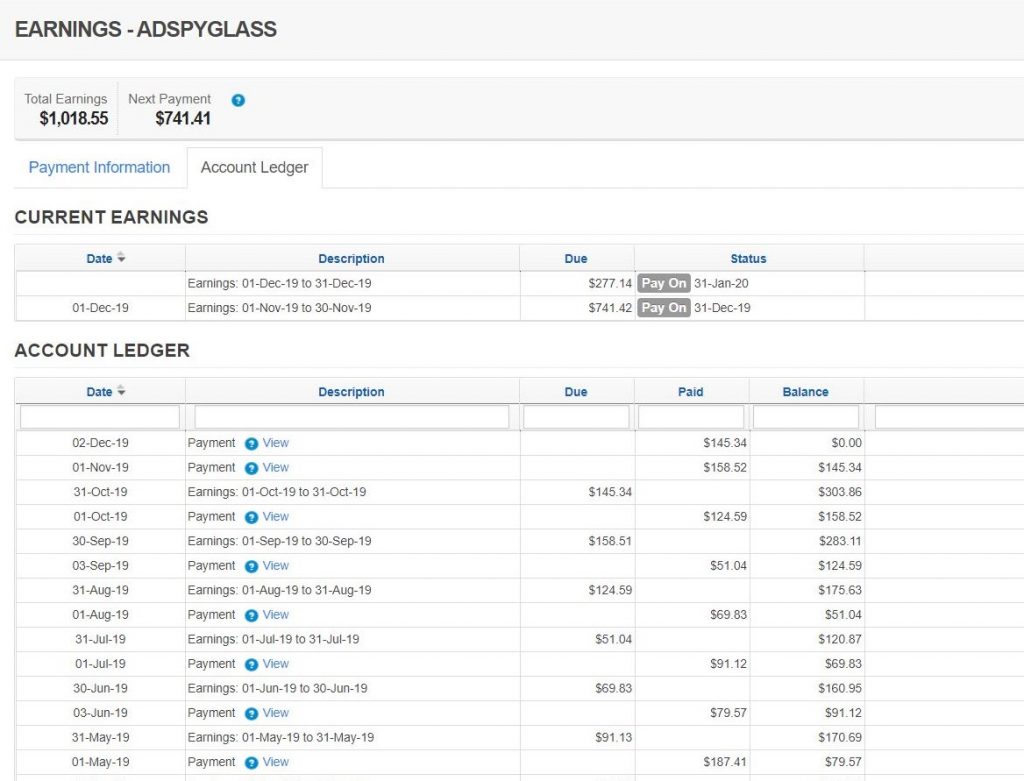The image size is (1024, 781).
Task: View the 01-Jul-19 payment details
Action: pyautogui.click(x=276, y=663)
